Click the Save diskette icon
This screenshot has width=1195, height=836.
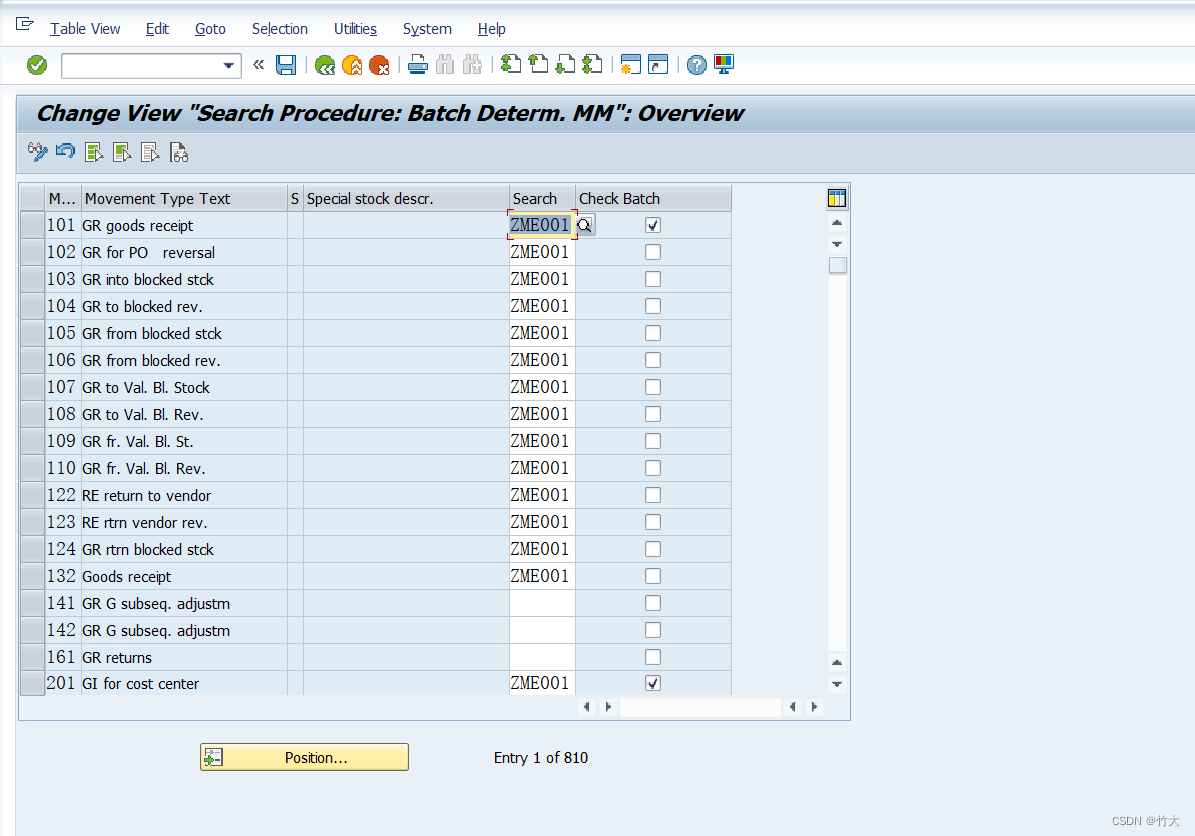point(286,66)
